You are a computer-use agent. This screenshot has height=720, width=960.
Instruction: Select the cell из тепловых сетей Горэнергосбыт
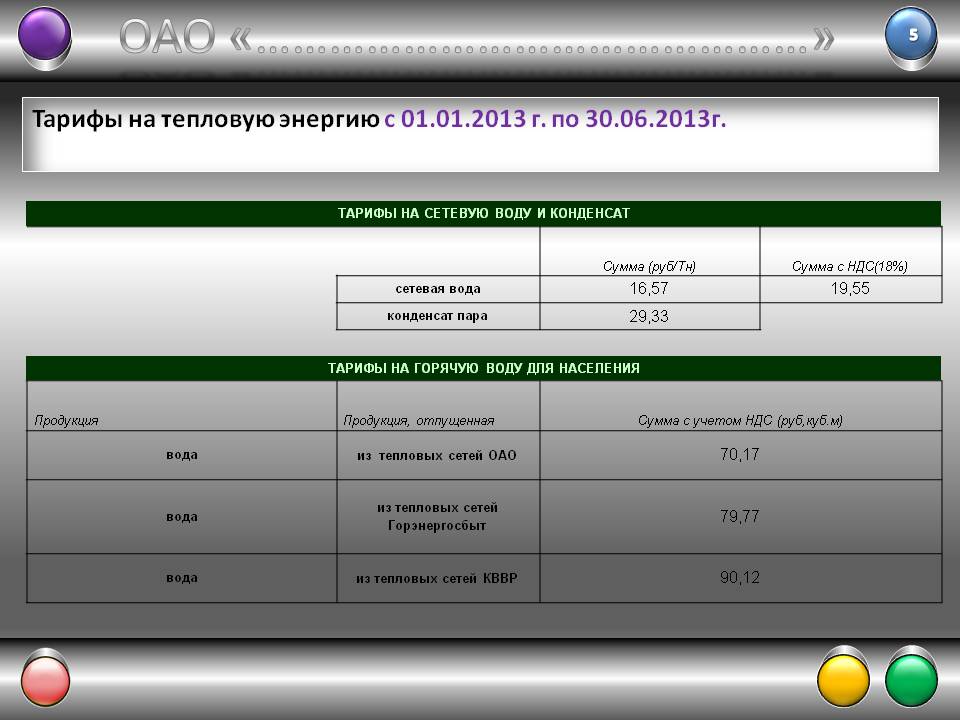click(x=438, y=517)
